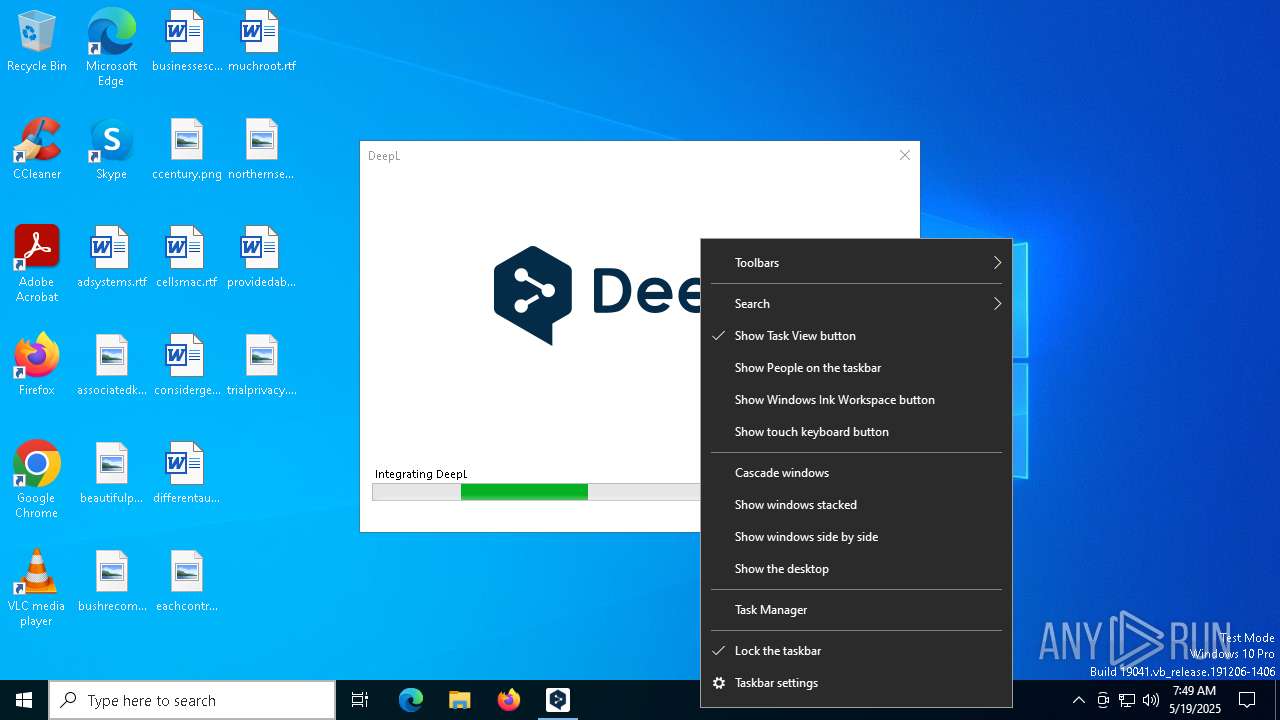
Task: Select the CCleaner desktop shortcut
Action: [x=37, y=149]
